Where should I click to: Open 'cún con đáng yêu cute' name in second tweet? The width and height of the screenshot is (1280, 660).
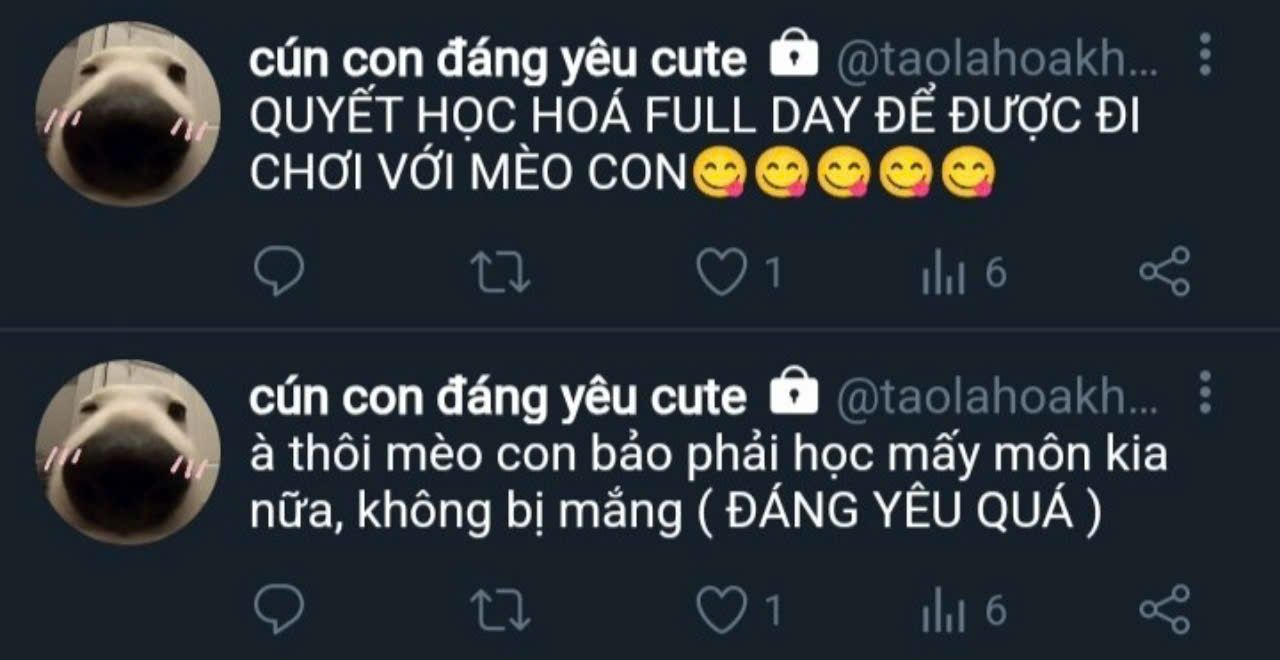click(x=498, y=399)
